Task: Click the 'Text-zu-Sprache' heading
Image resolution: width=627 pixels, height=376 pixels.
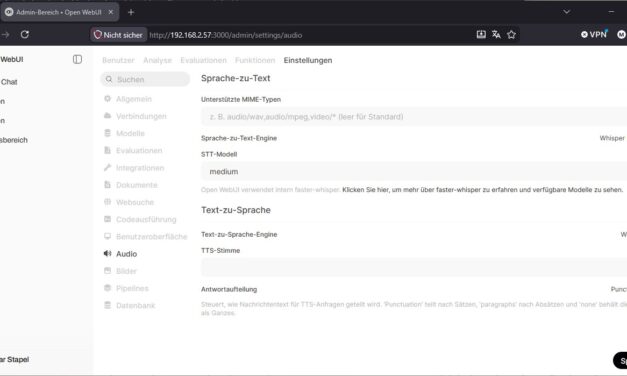Action: (x=236, y=210)
